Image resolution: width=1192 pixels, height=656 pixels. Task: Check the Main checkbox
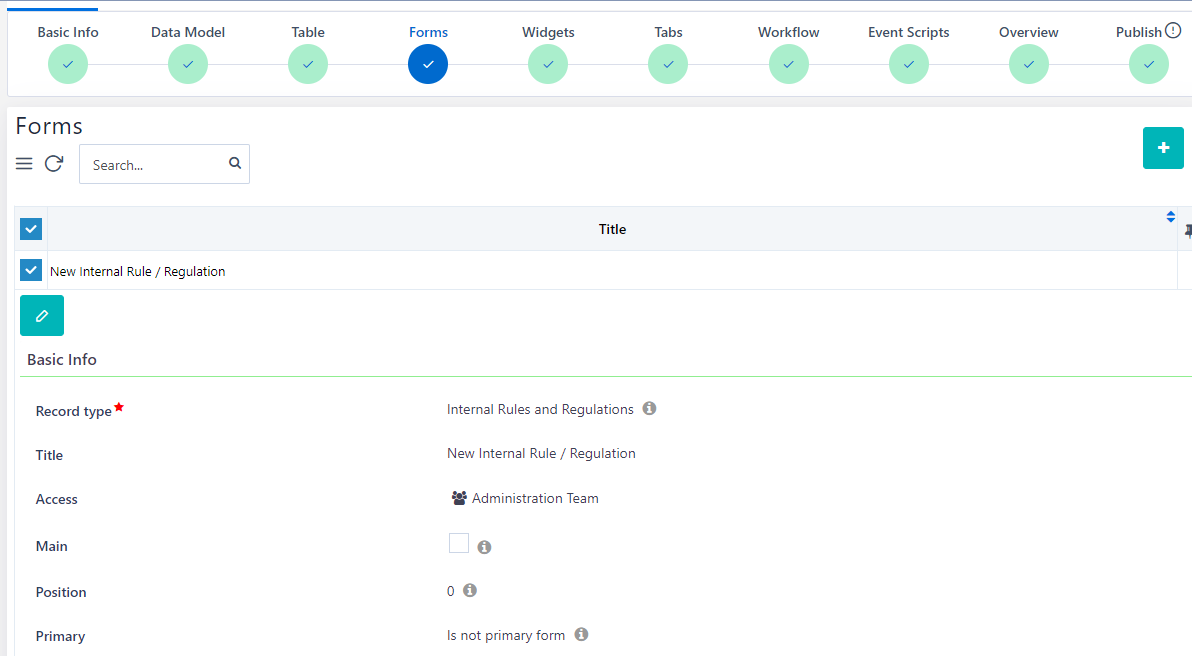coord(459,543)
